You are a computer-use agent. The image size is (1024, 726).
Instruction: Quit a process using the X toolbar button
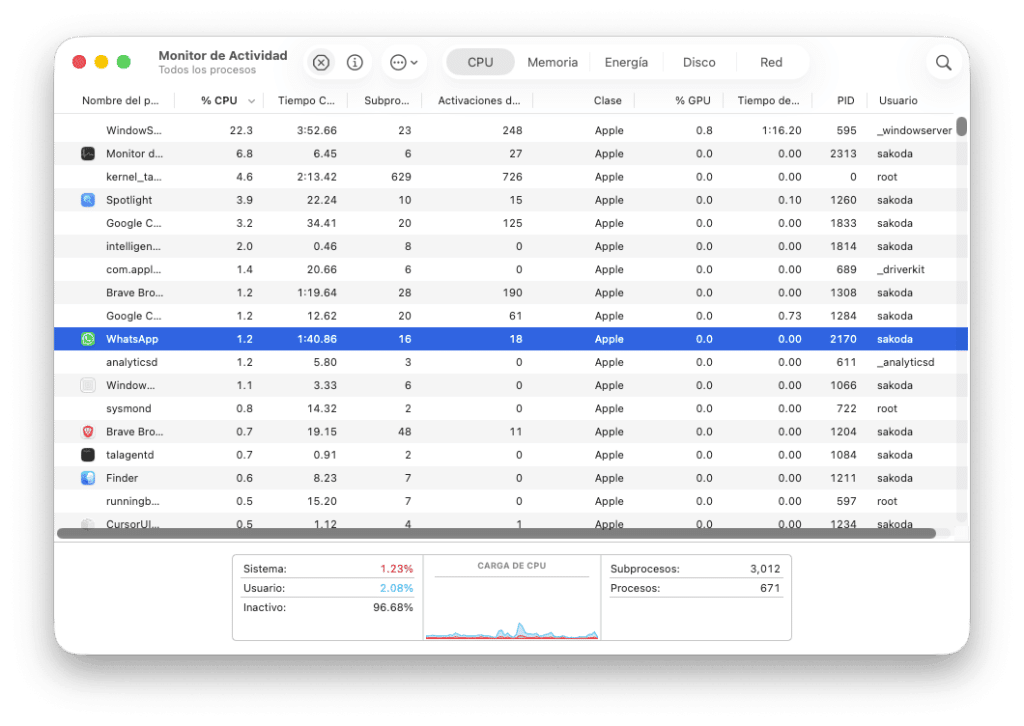[x=320, y=62]
